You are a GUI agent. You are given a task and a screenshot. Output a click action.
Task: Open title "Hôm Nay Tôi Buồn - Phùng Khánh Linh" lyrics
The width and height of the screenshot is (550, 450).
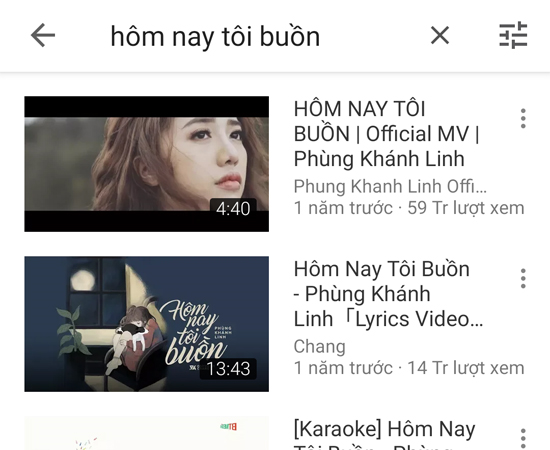[388, 294]
